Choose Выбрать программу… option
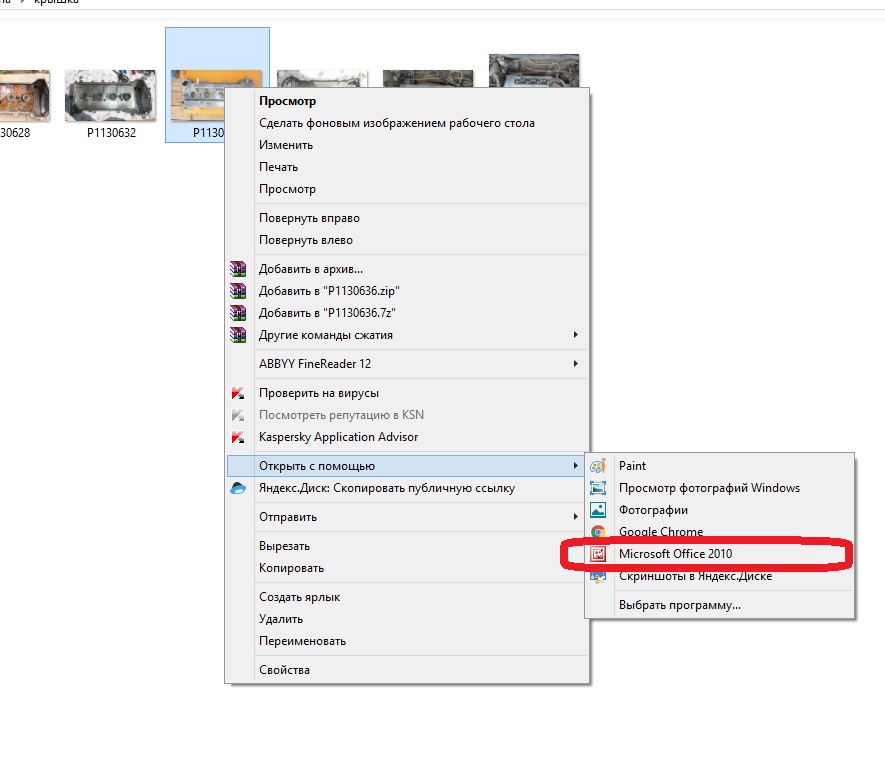Screen dimensions: 885x758 pyautogui.click(x=680, y=605)
